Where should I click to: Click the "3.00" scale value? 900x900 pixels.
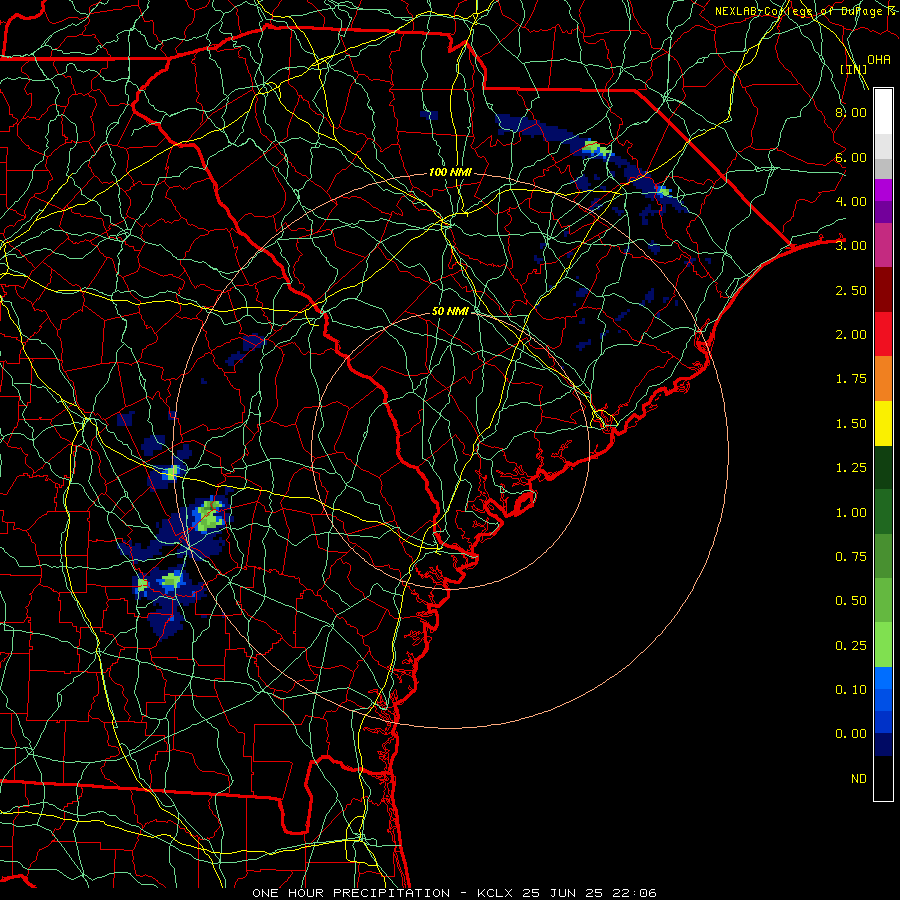click(x=851, y=246)
